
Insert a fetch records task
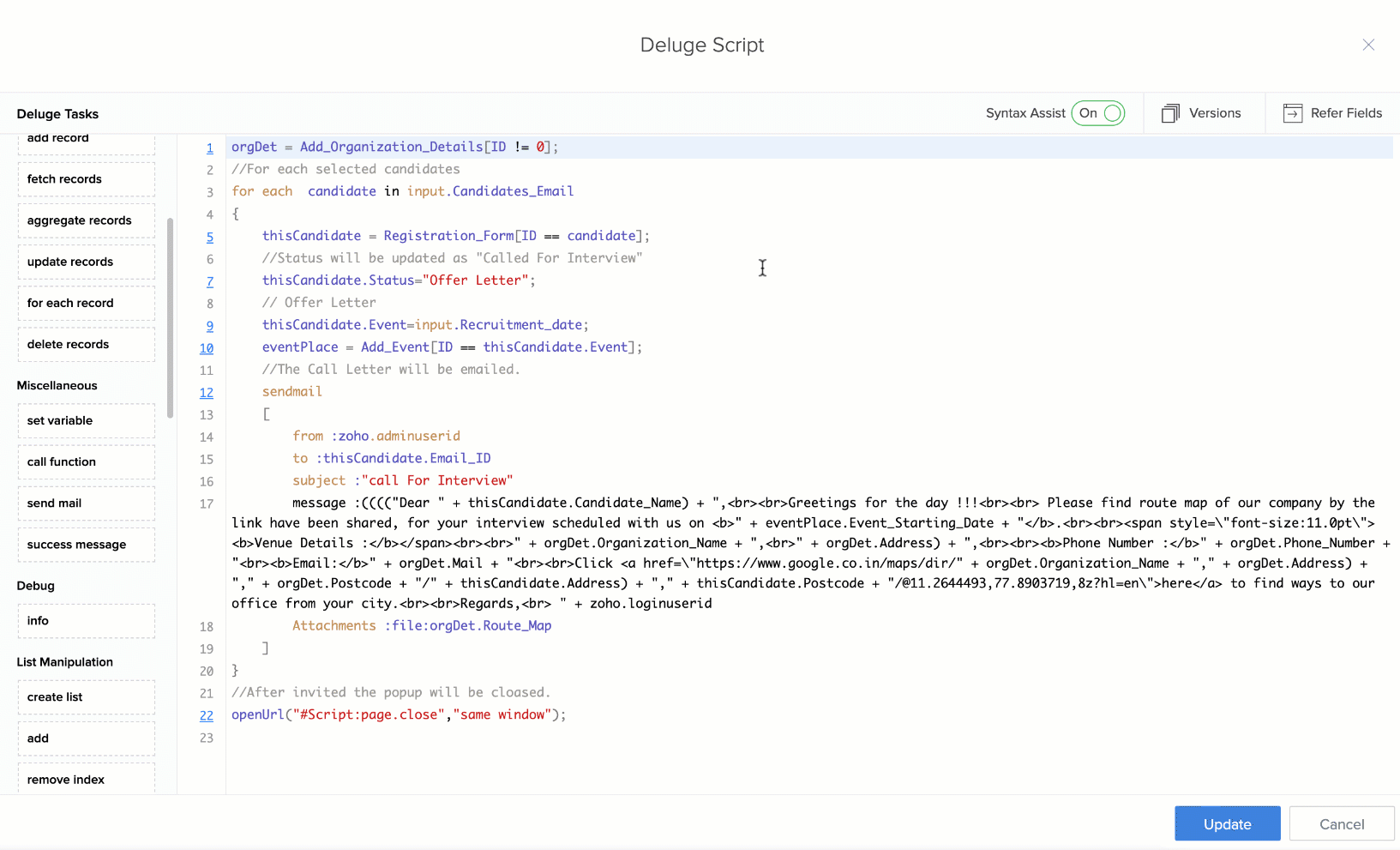(86, 178)
